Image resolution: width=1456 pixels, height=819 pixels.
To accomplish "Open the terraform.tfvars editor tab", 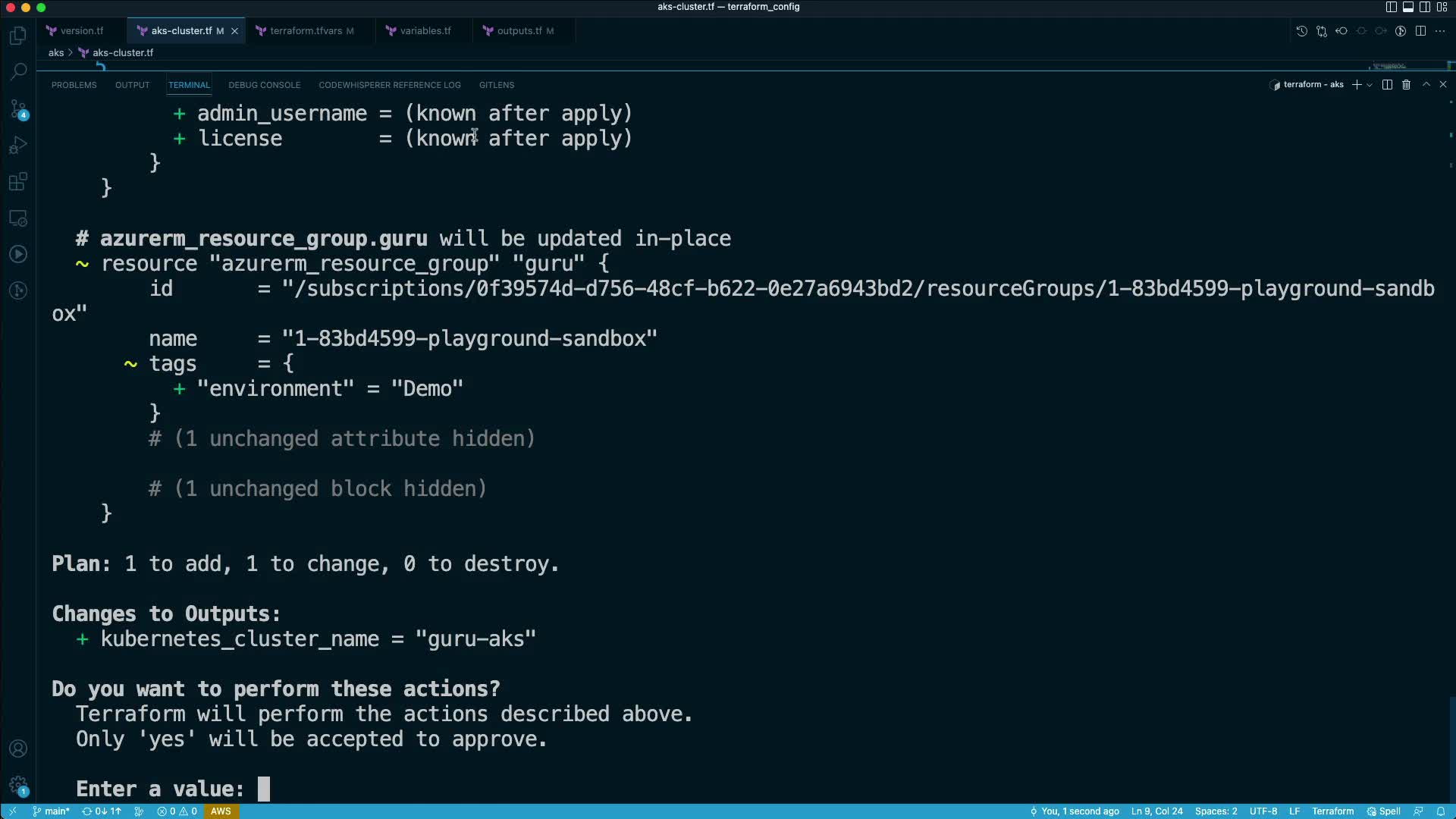I will 306,31.
